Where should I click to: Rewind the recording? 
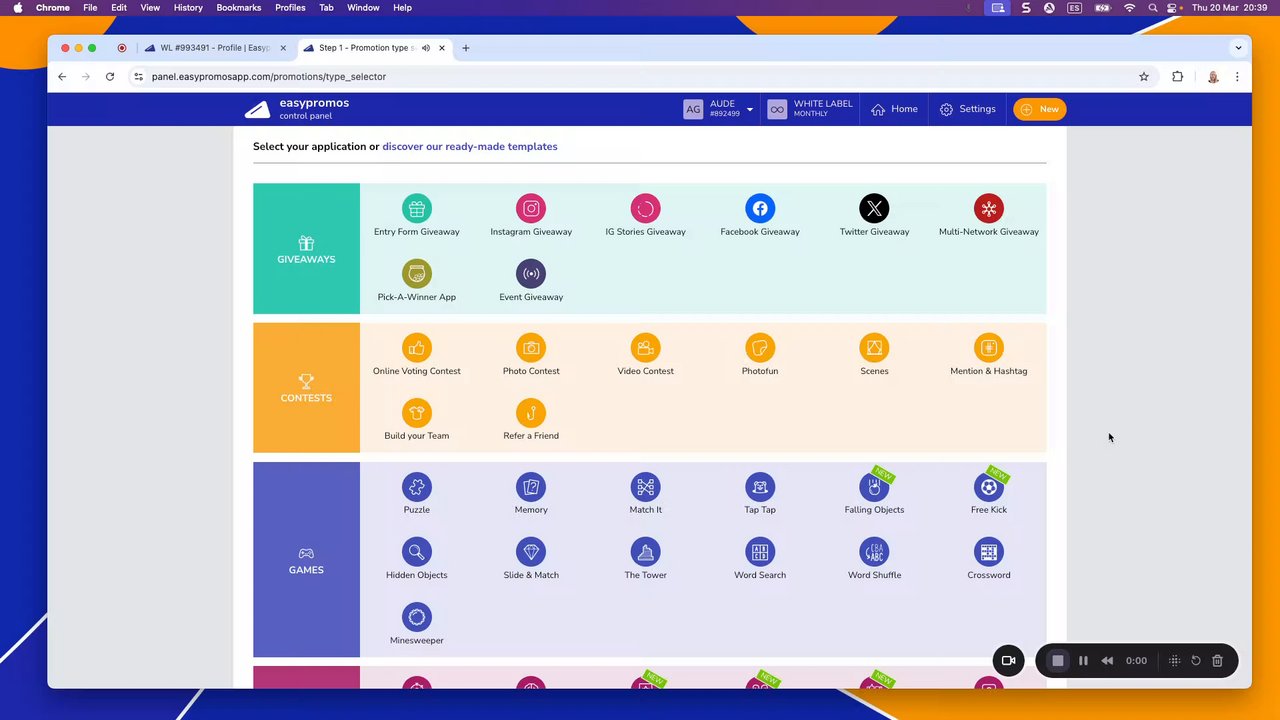tap(1107, 661)
